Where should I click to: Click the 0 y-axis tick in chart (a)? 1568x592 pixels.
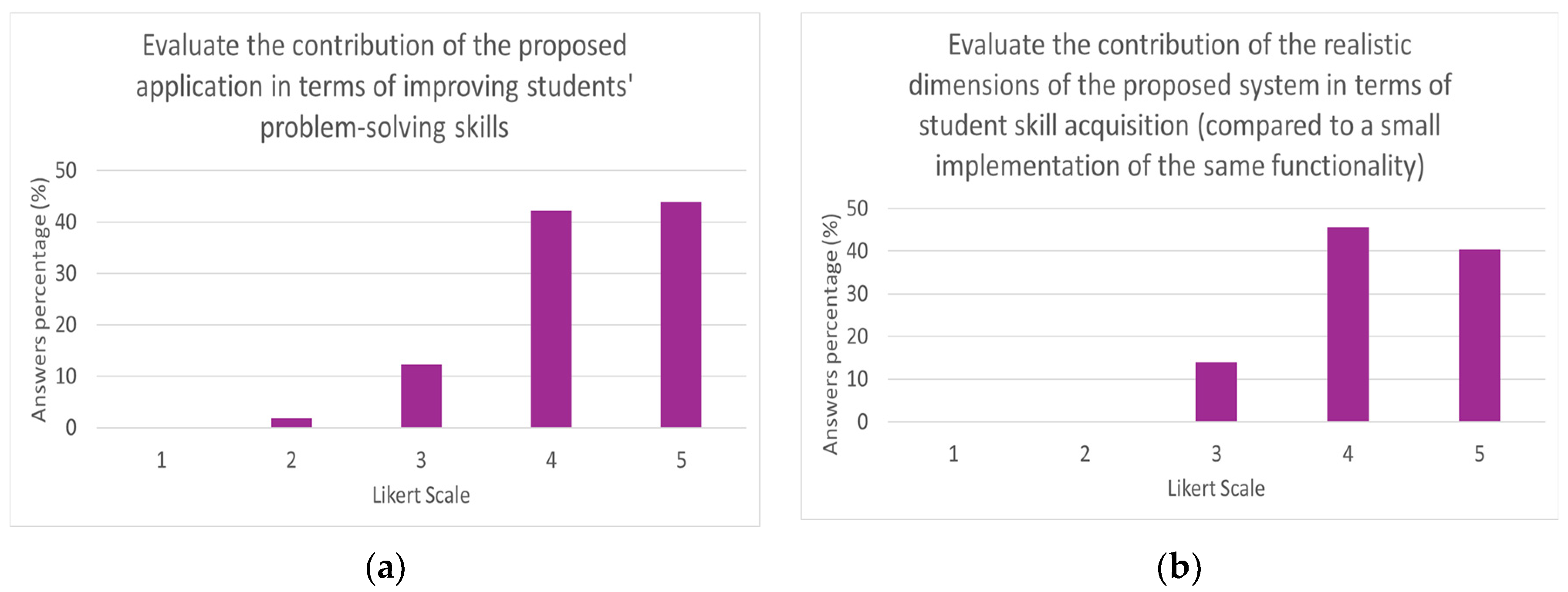click(x=71, y=428)
